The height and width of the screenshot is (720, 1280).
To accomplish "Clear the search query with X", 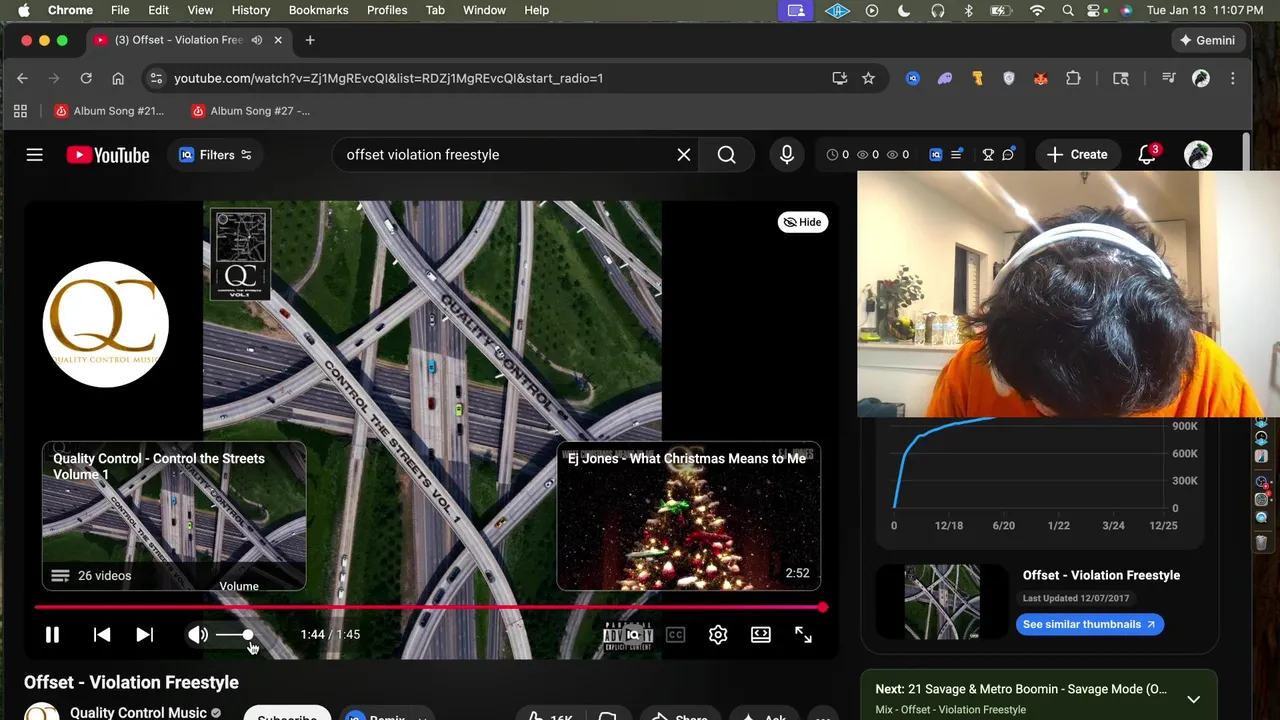I will (x=684, y=155).
